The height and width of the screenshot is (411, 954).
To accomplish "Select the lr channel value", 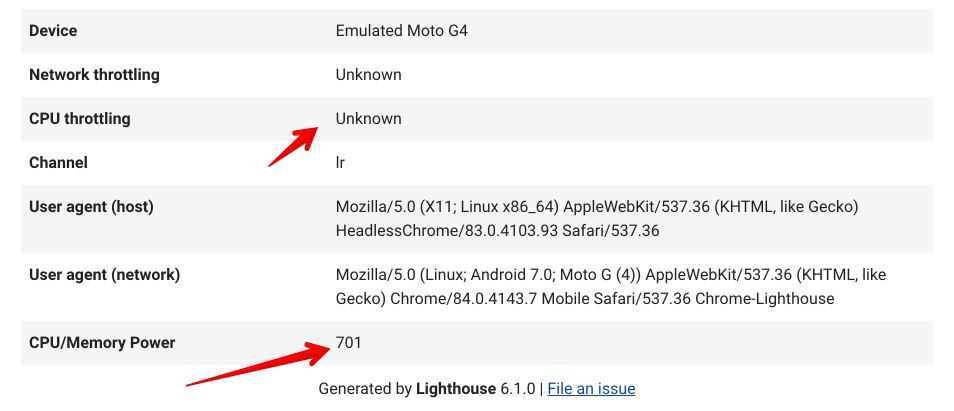I will (x=340, y=162).
